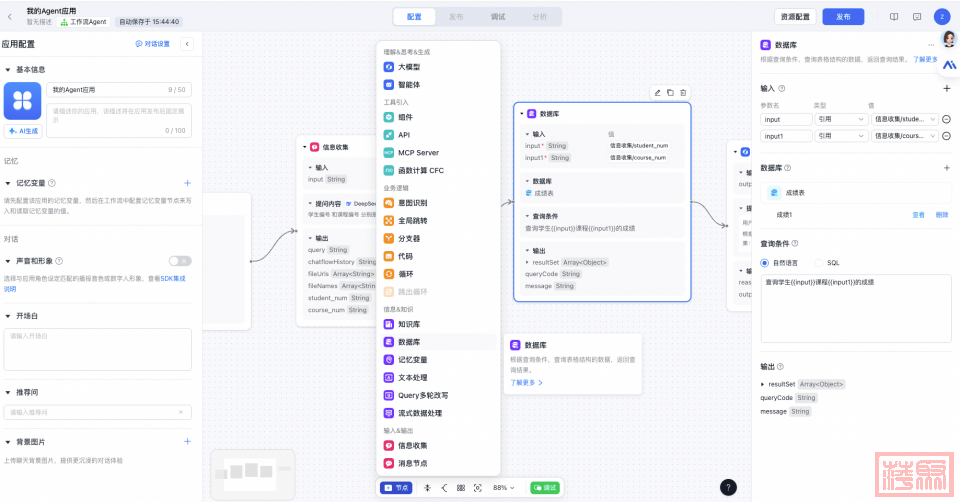Click the edit pencil icon above 数据库 node
Image resolution: width=960 pixels, height=502 pixels.
pos(657,92)
